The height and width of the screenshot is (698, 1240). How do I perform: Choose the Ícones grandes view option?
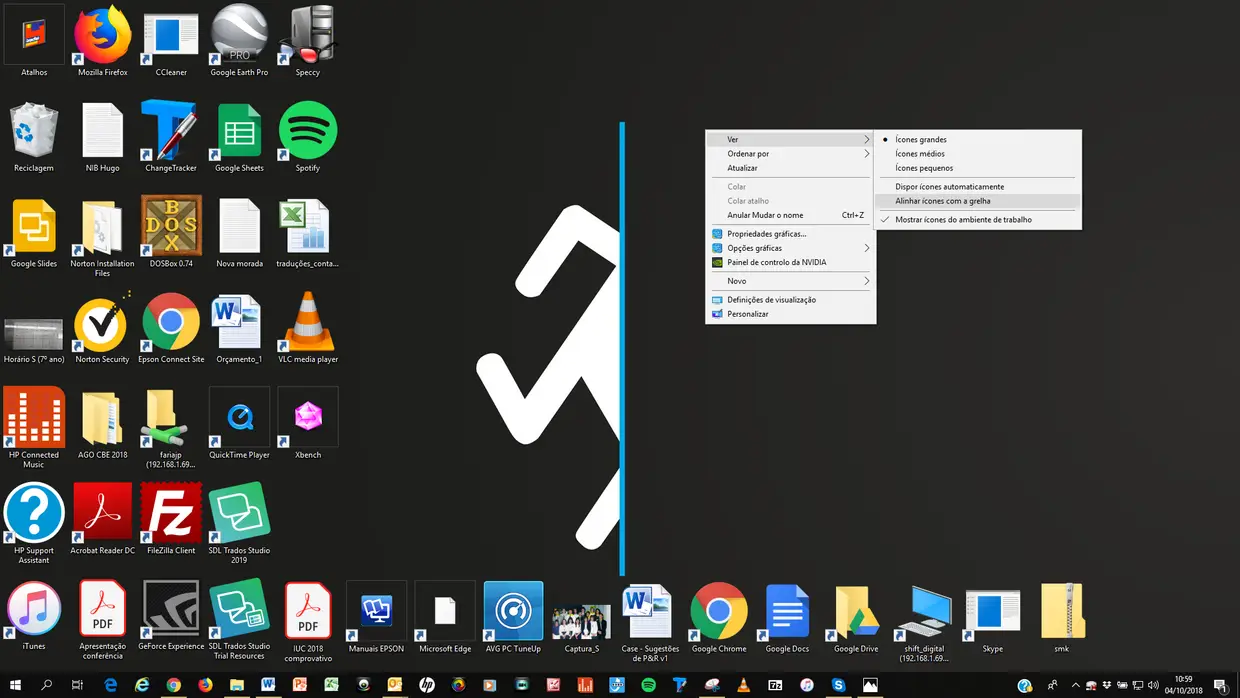click(977, 140)
